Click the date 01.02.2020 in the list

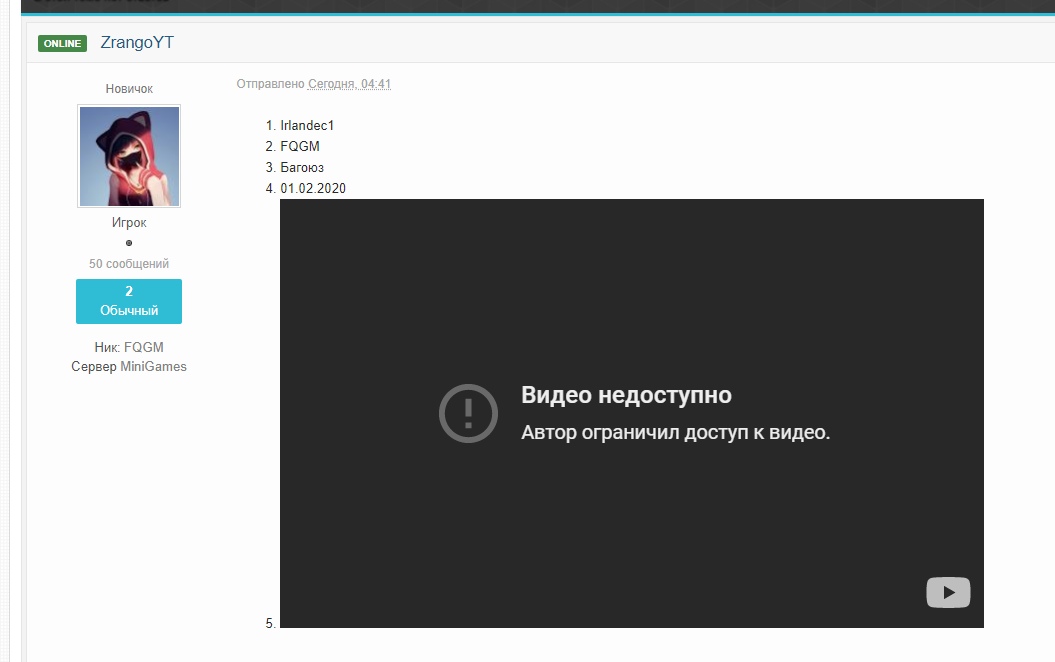coord(316,188)
